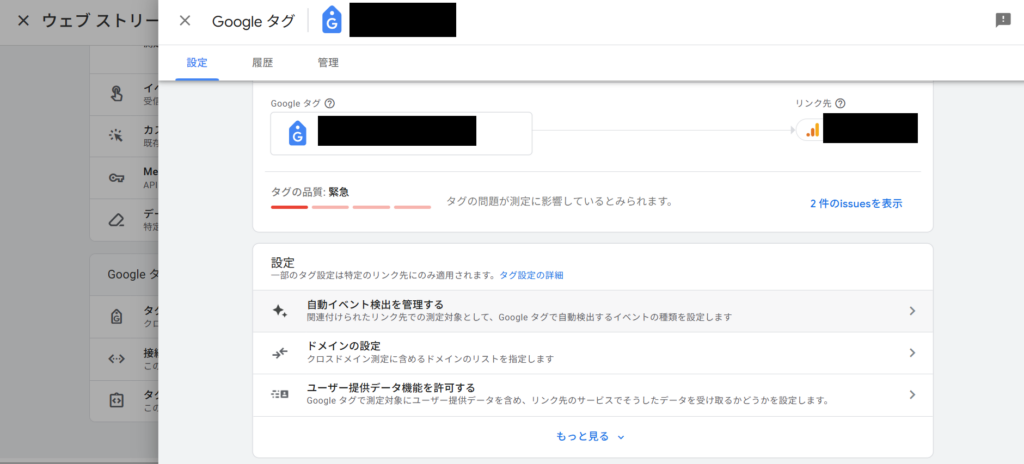Open ドメインの設定 row
Viewport: 1024px width, 464px height.
[x=592, y=353]
